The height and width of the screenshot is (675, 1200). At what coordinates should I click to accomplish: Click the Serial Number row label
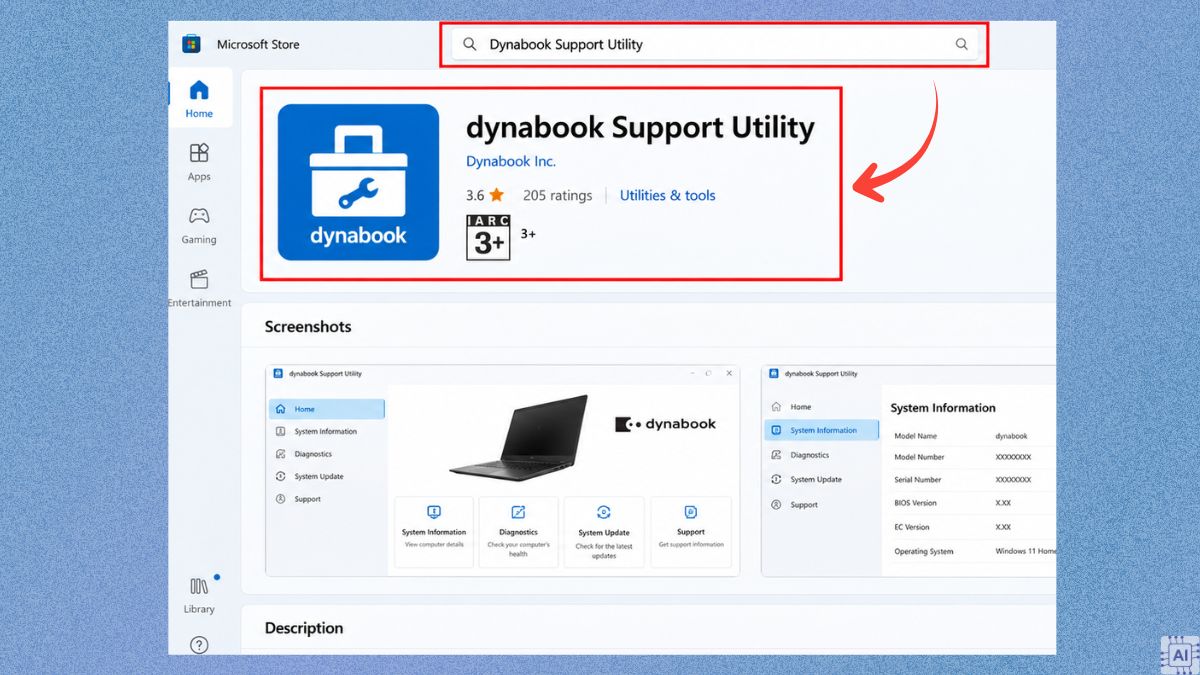coord(918,480)
